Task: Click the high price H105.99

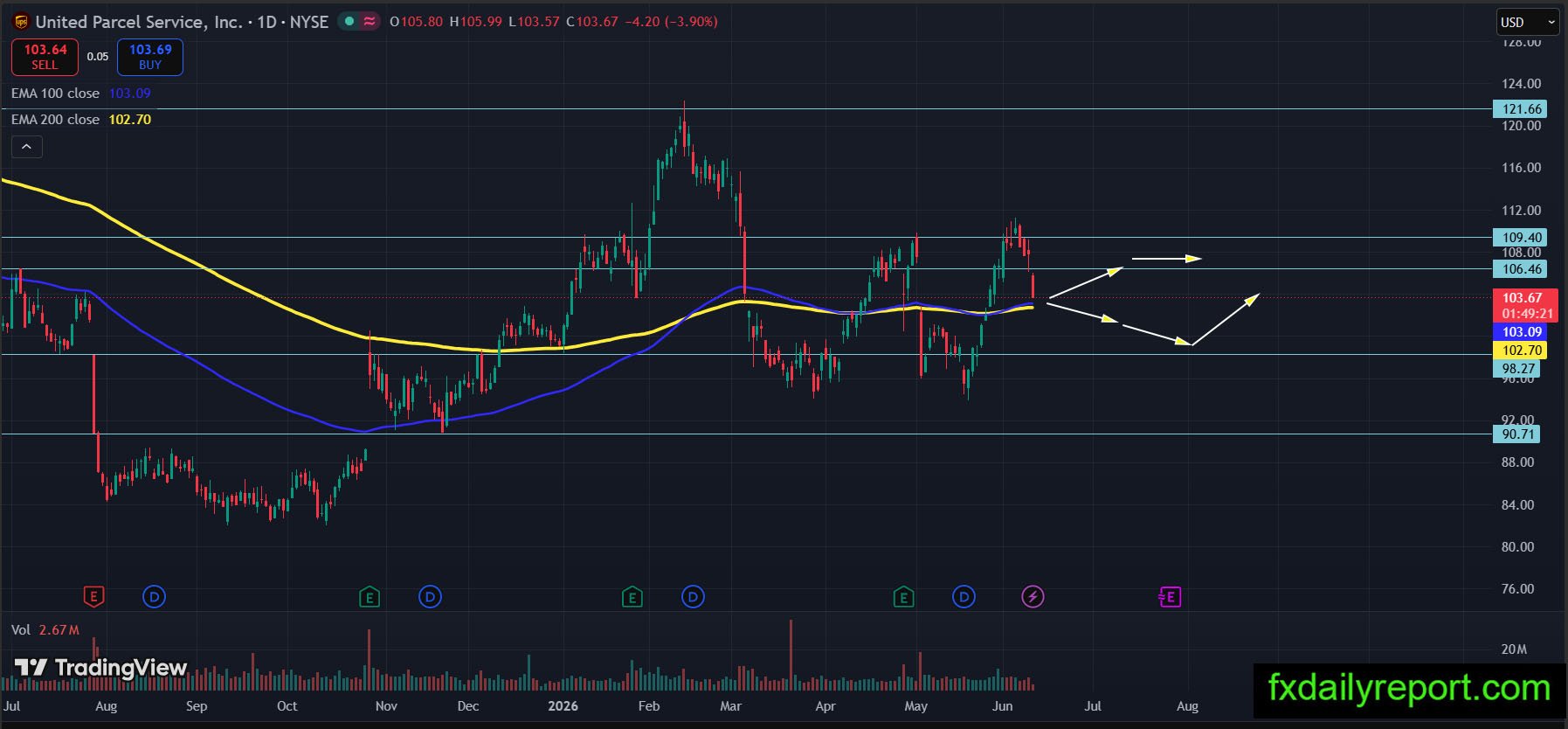Action: 476,22
